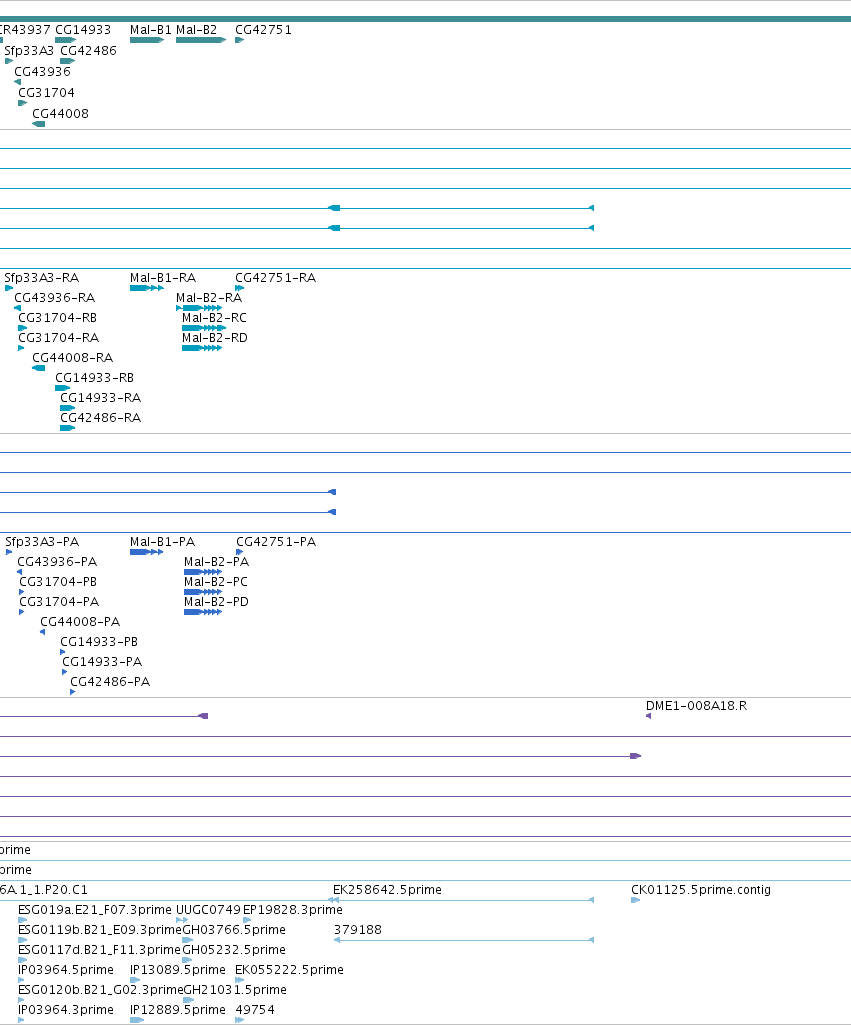Open the UUGC0749 EST label
The image size is (851, 1025).
pos(209,910)
